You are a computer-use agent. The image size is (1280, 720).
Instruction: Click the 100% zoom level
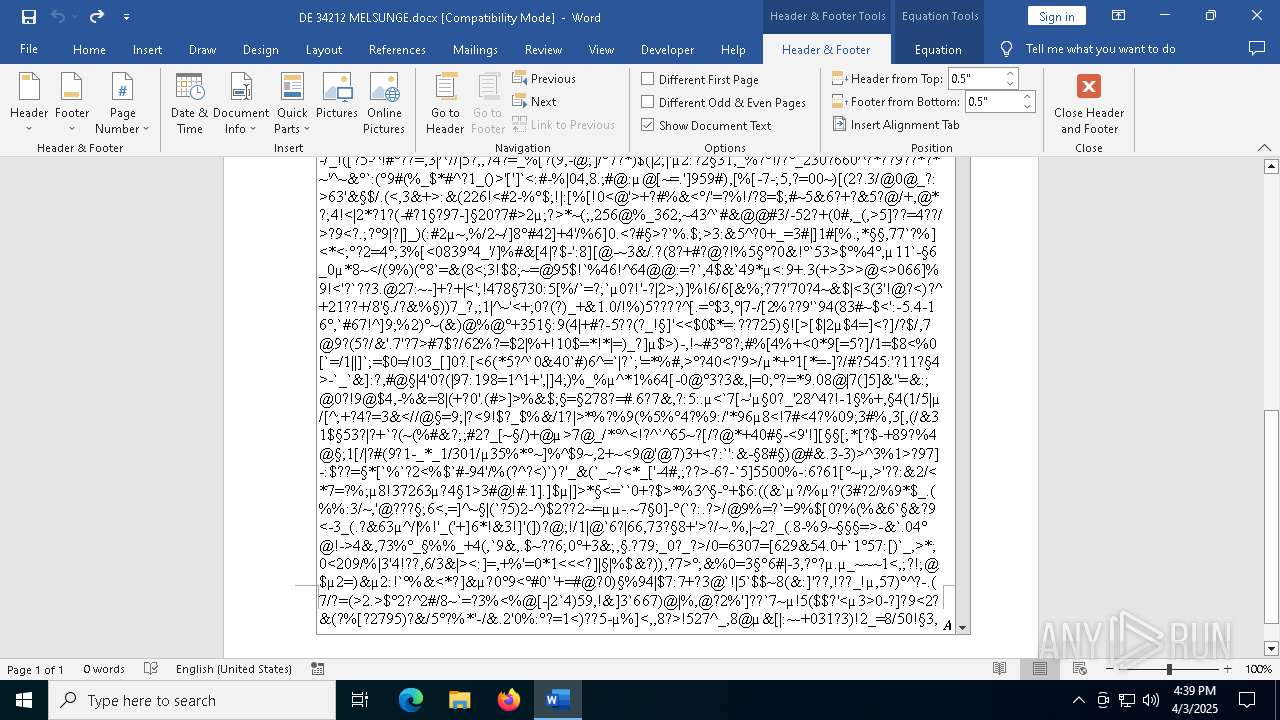[x=1258, y=669]
